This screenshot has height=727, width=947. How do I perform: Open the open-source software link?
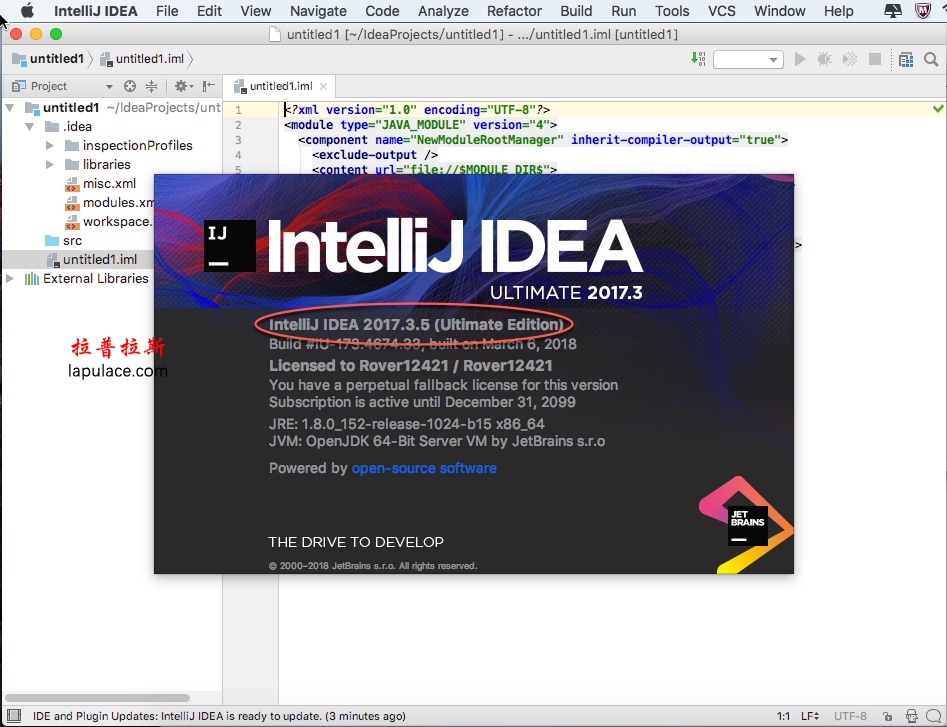point(424,468)
